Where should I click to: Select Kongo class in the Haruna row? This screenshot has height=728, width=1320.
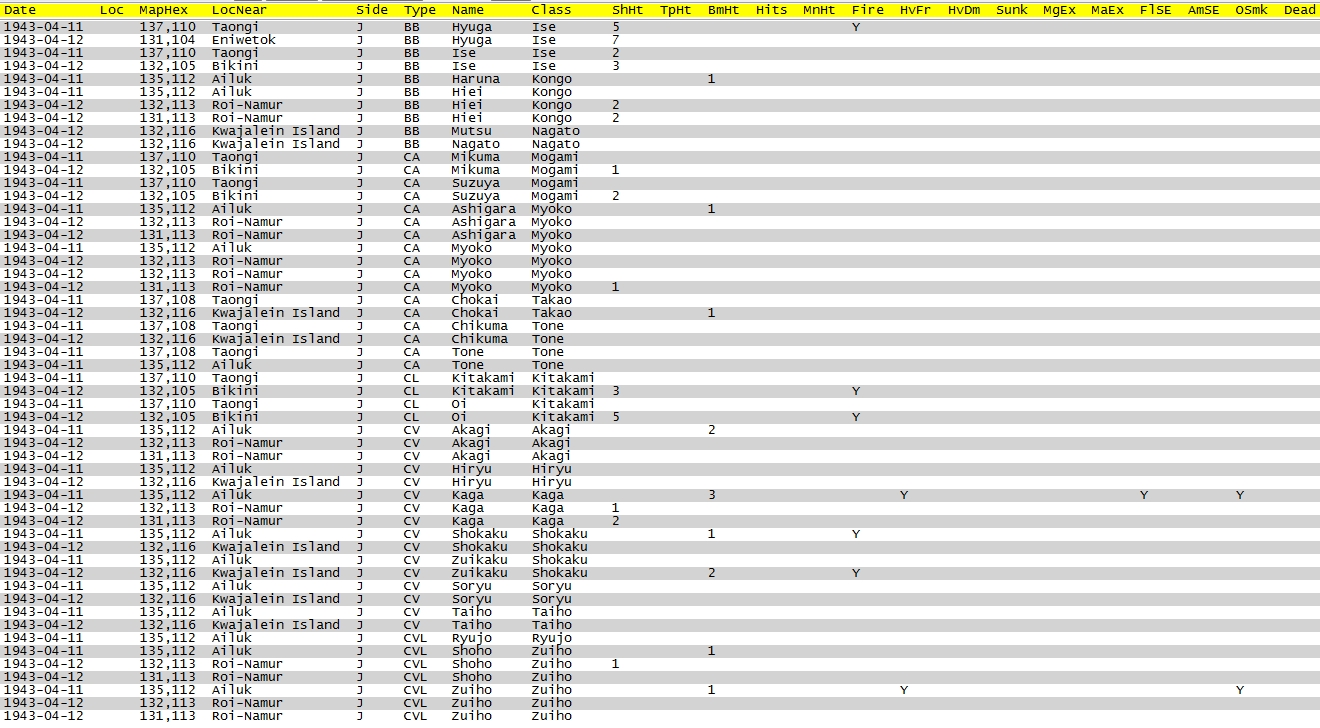(x=552, y=79)
